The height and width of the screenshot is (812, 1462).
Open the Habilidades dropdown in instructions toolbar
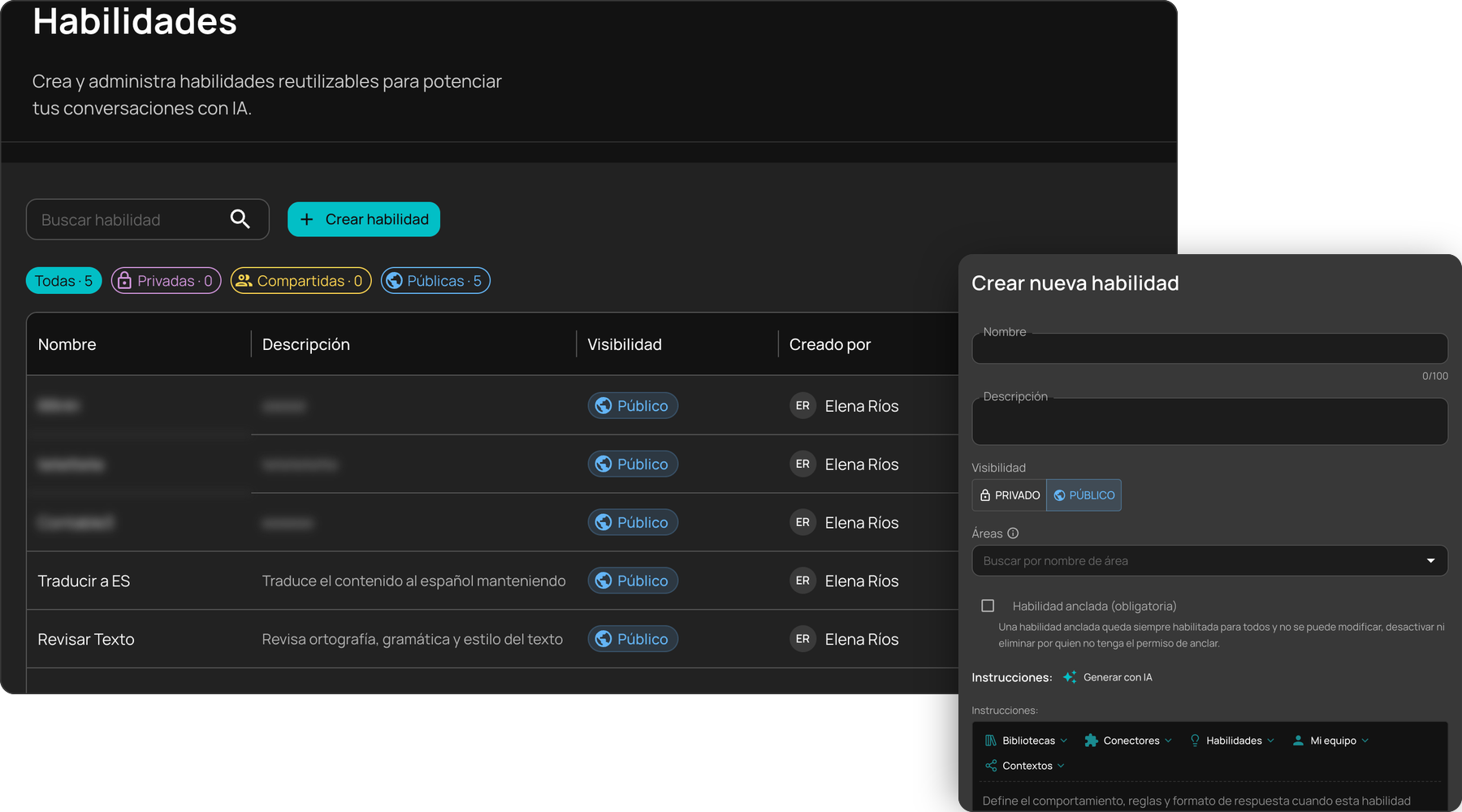click(x=1232, y=741)
